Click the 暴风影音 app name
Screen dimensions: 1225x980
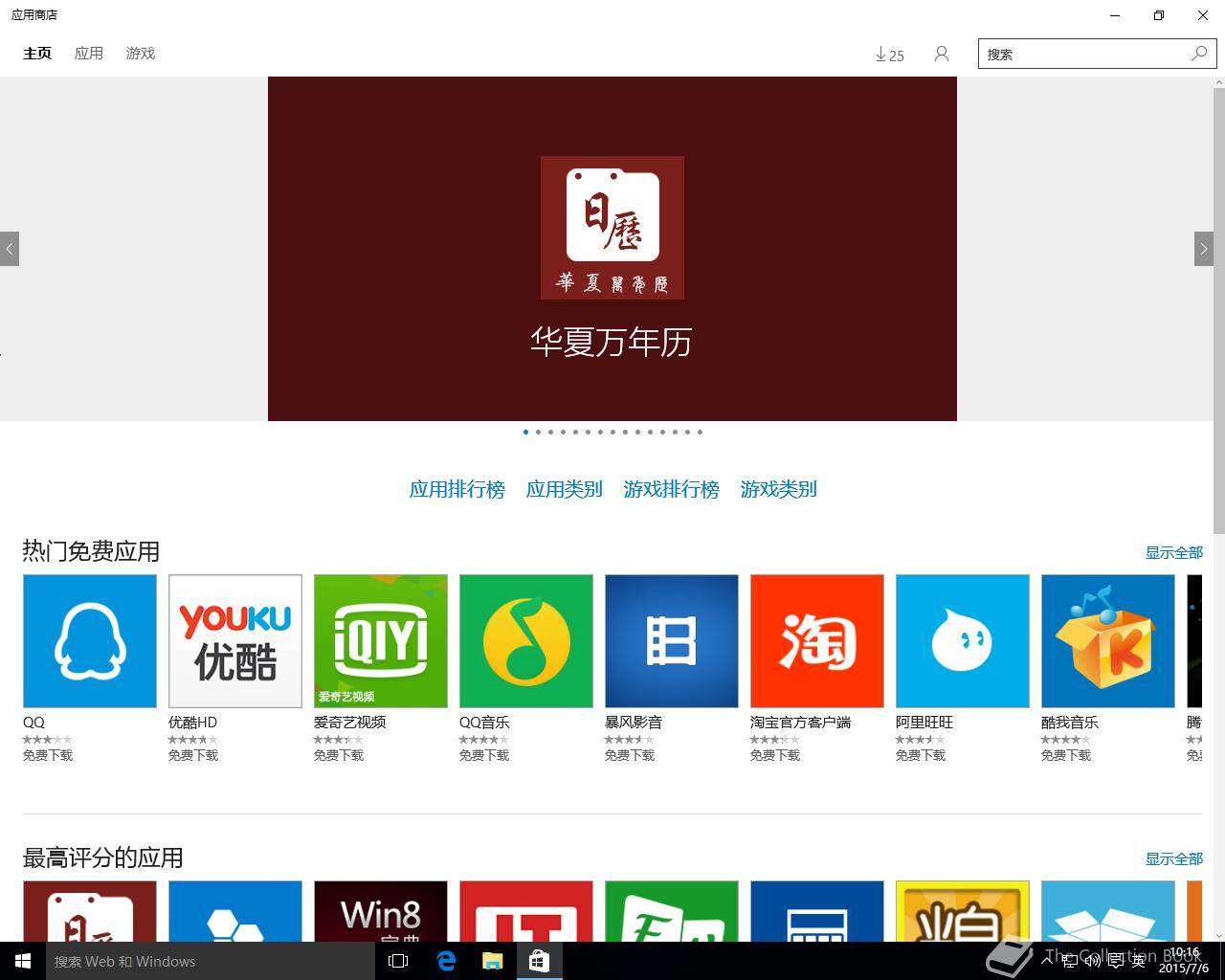[x=634, y=723]
